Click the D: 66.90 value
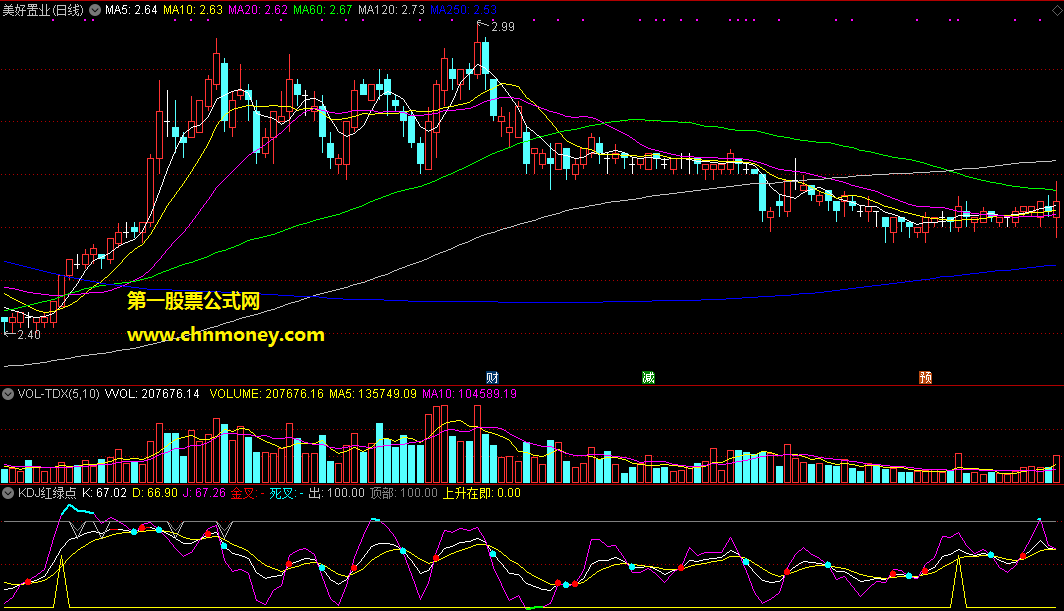 click(x=155, y=493)
